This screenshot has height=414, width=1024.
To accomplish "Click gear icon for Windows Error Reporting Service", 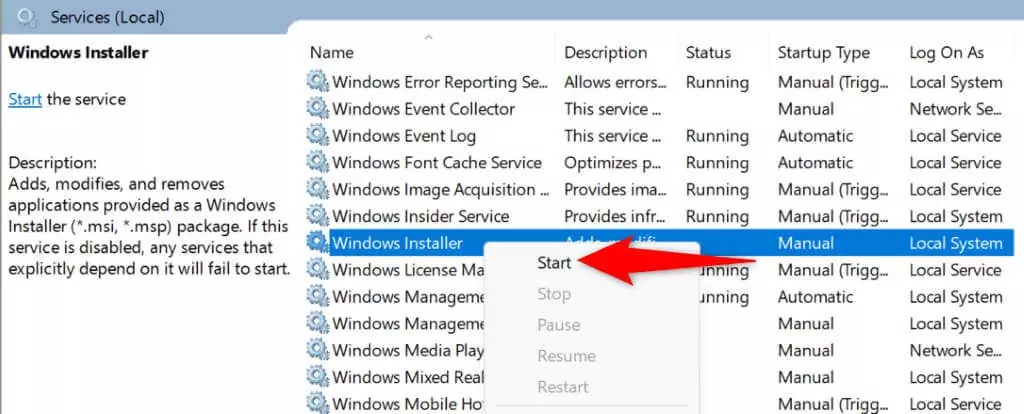I will (x=318, y=82).
